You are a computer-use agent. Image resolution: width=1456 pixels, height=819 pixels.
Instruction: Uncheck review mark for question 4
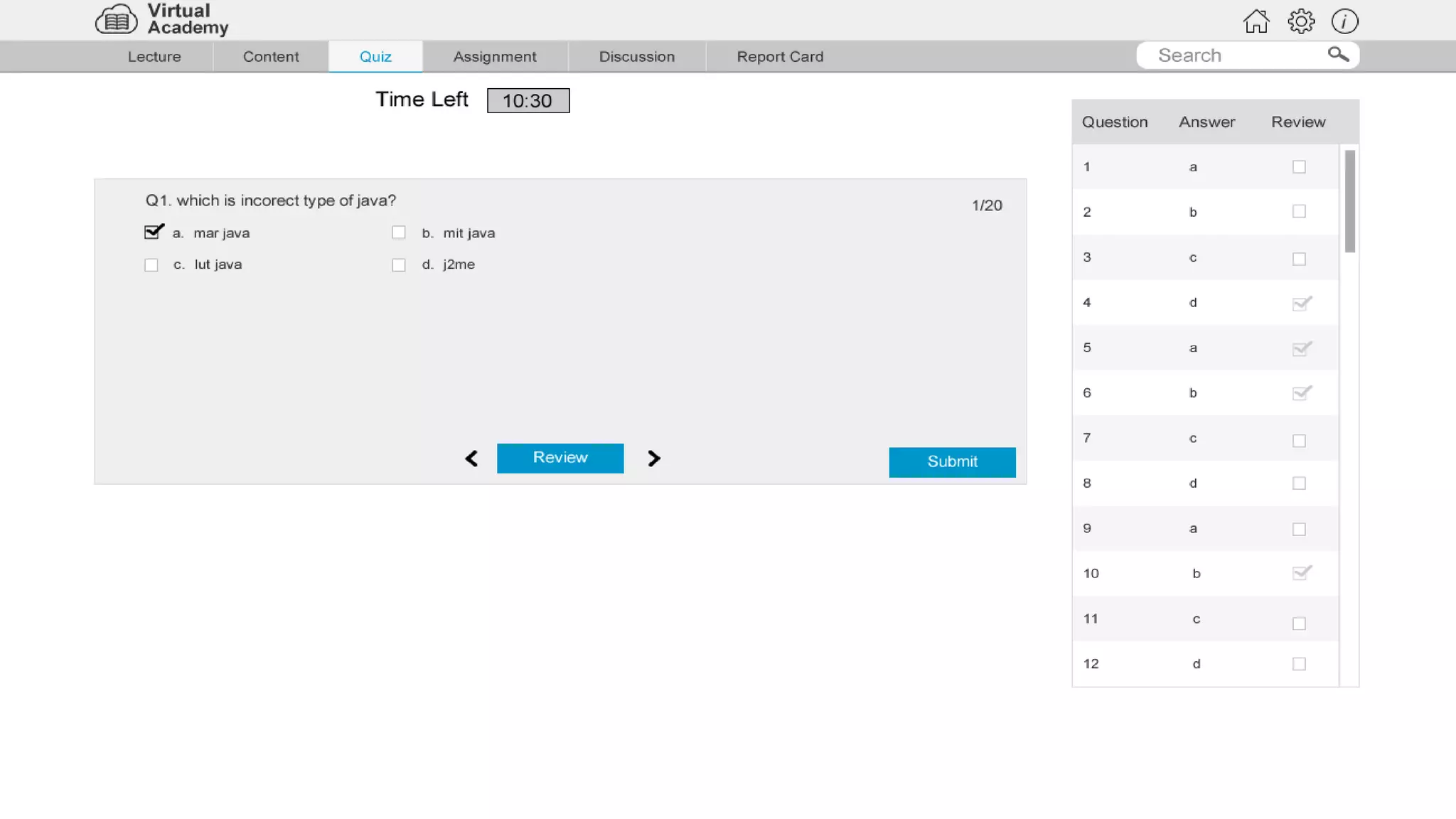pyautogui.click(x=1300, y=304)
